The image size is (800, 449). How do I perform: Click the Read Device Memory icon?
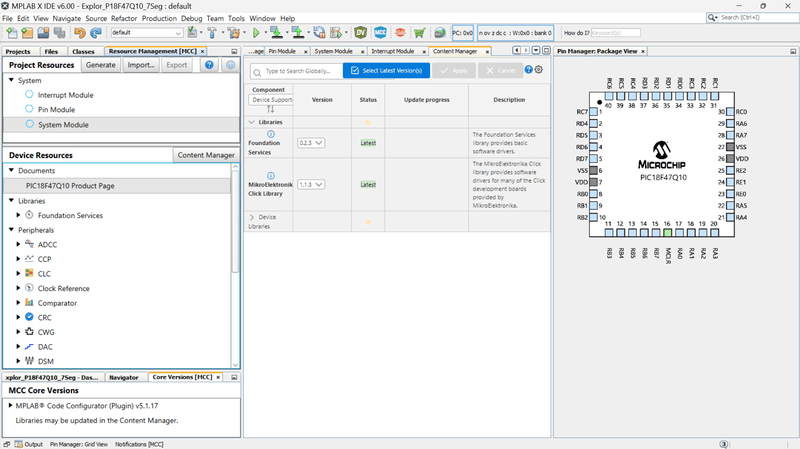298,33
